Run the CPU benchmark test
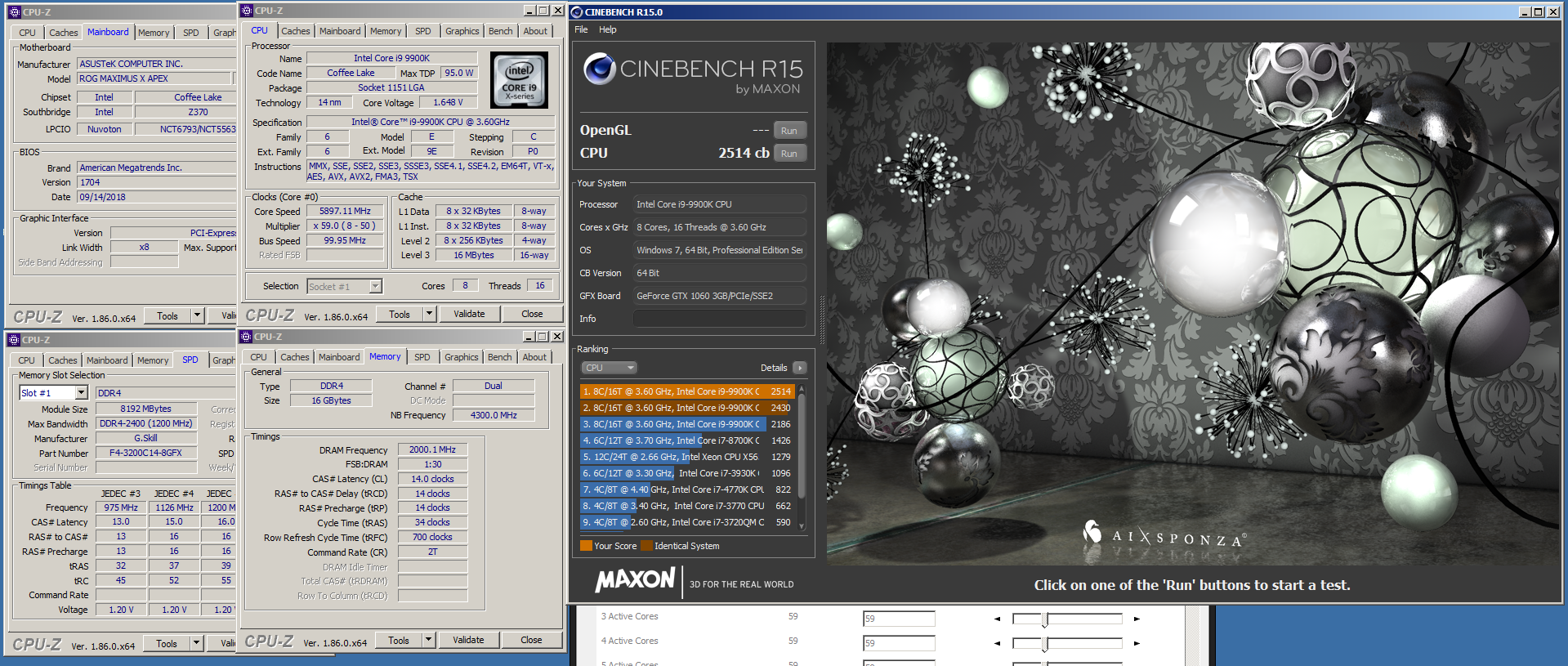 (x=789, y=153)
